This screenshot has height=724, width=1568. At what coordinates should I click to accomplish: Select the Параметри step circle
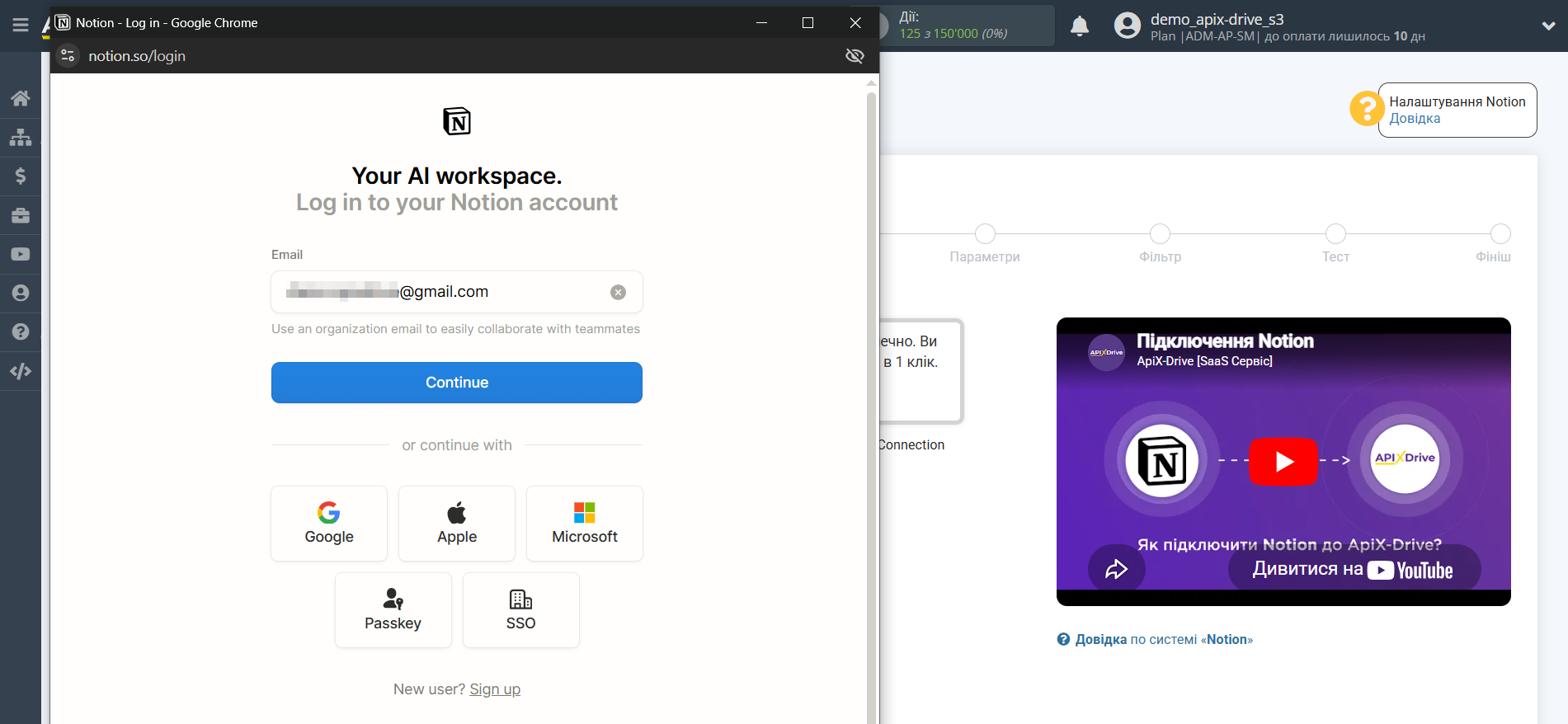click(x=985, y=234)
